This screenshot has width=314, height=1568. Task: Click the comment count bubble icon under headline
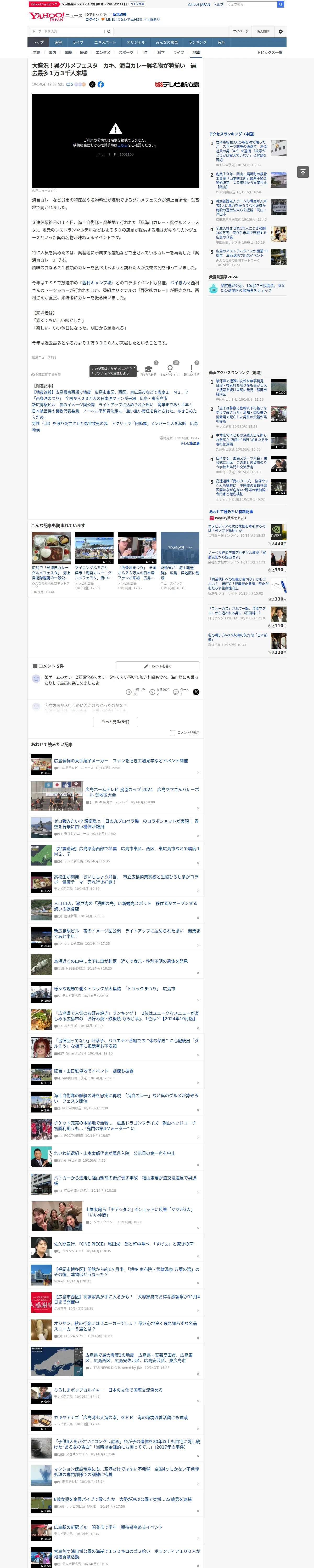pyautogui.click(x=68, y=85)
